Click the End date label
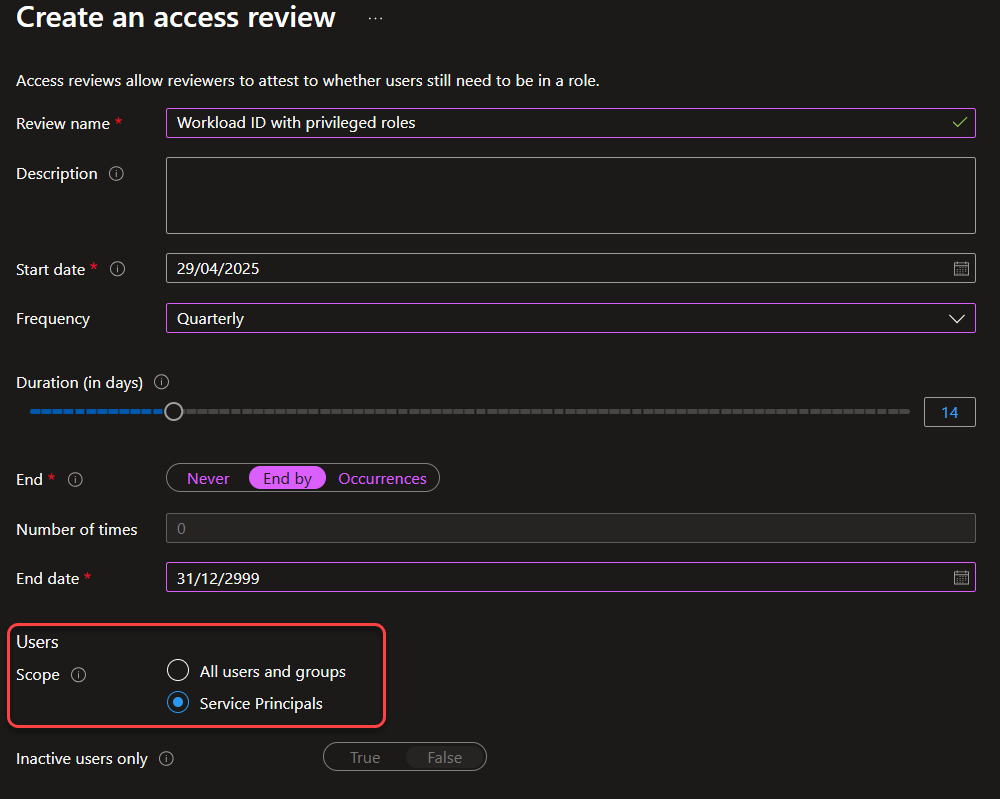This screenshot has height=799, width=1000. [47, 578]
